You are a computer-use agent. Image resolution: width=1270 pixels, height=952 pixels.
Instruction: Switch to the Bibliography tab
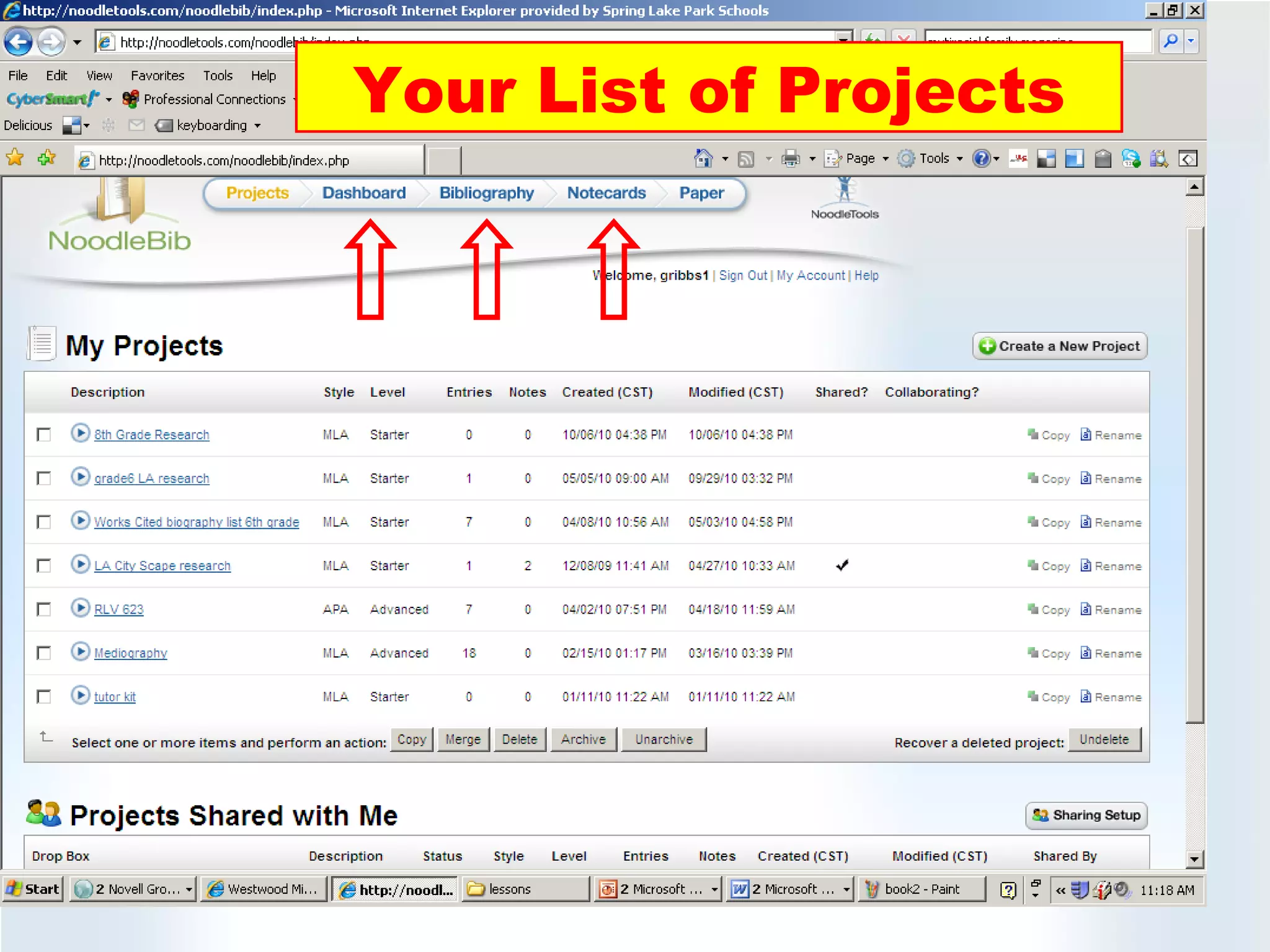[x=487, y=193]
